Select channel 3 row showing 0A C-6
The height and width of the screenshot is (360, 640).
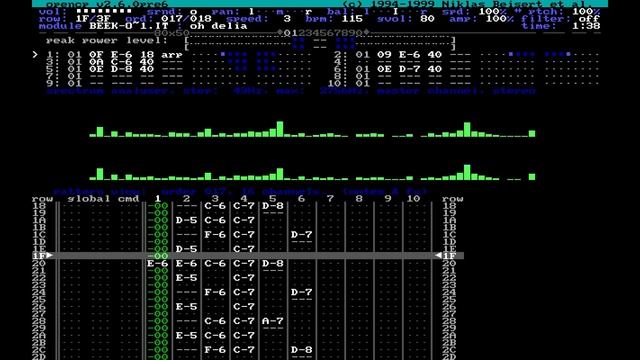[x=179, y=62]
